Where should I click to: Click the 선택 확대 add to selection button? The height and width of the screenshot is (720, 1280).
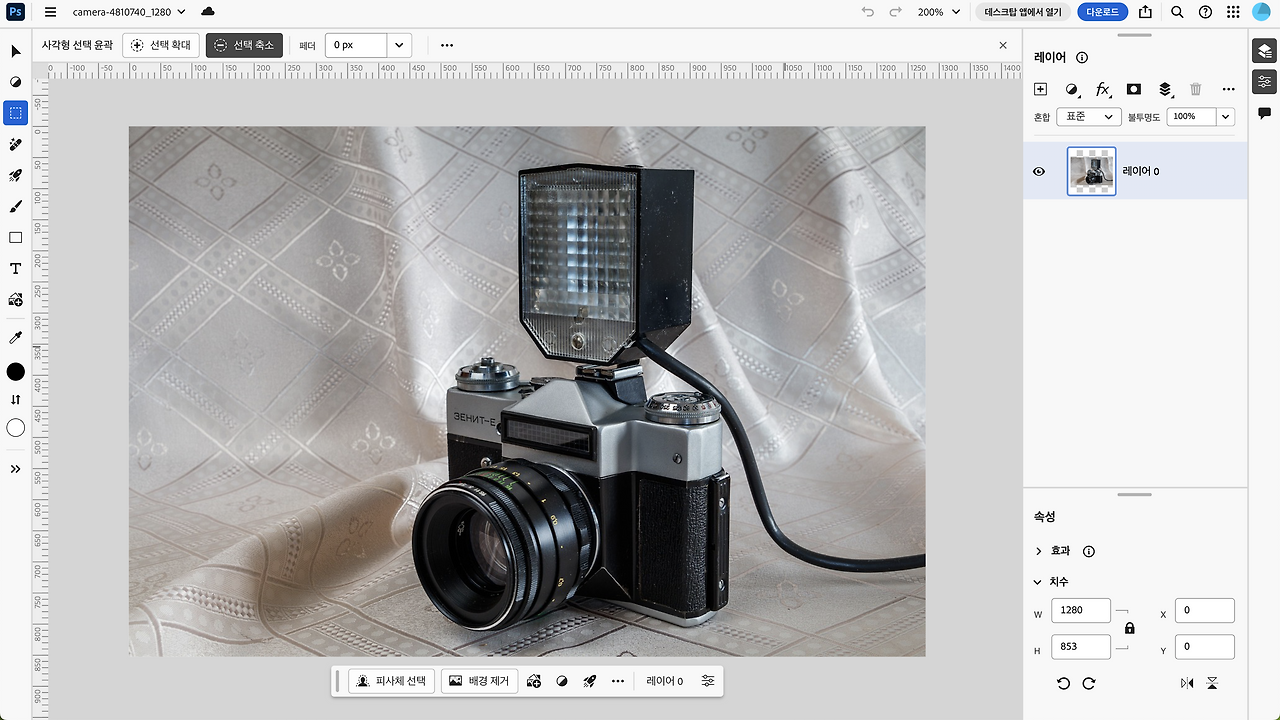click(x=160, y=45)
